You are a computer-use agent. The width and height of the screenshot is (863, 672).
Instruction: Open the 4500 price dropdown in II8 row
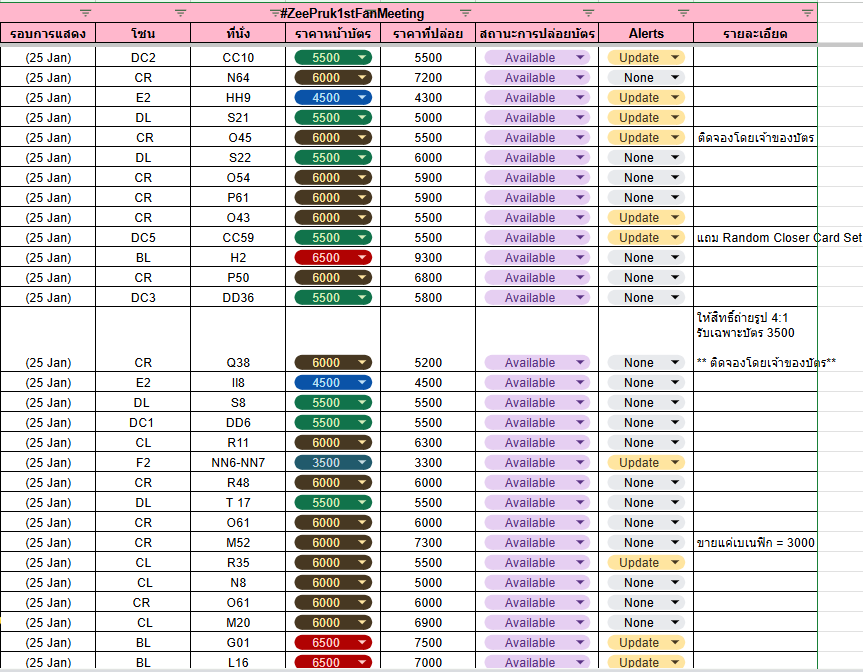(x=333, y=383)
